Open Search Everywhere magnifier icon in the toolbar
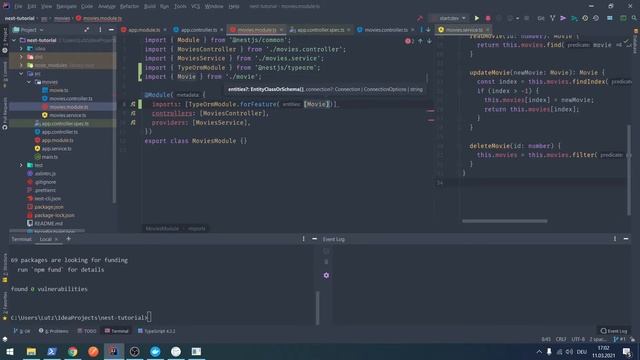The height and width of the screenshot is (360, 640). (634, 18)
